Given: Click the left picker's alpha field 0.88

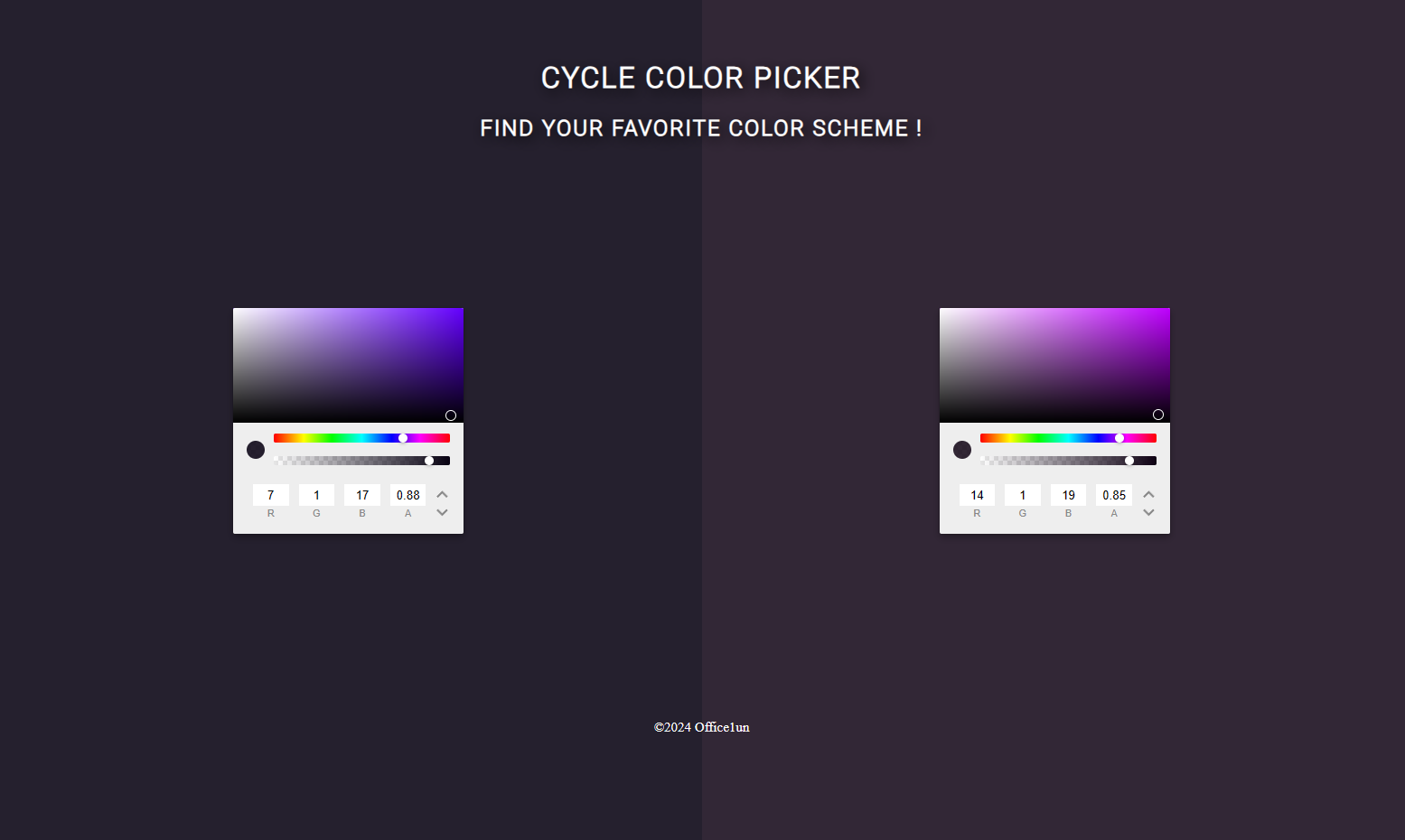Looking at the screenshot, I should point(408,495).
